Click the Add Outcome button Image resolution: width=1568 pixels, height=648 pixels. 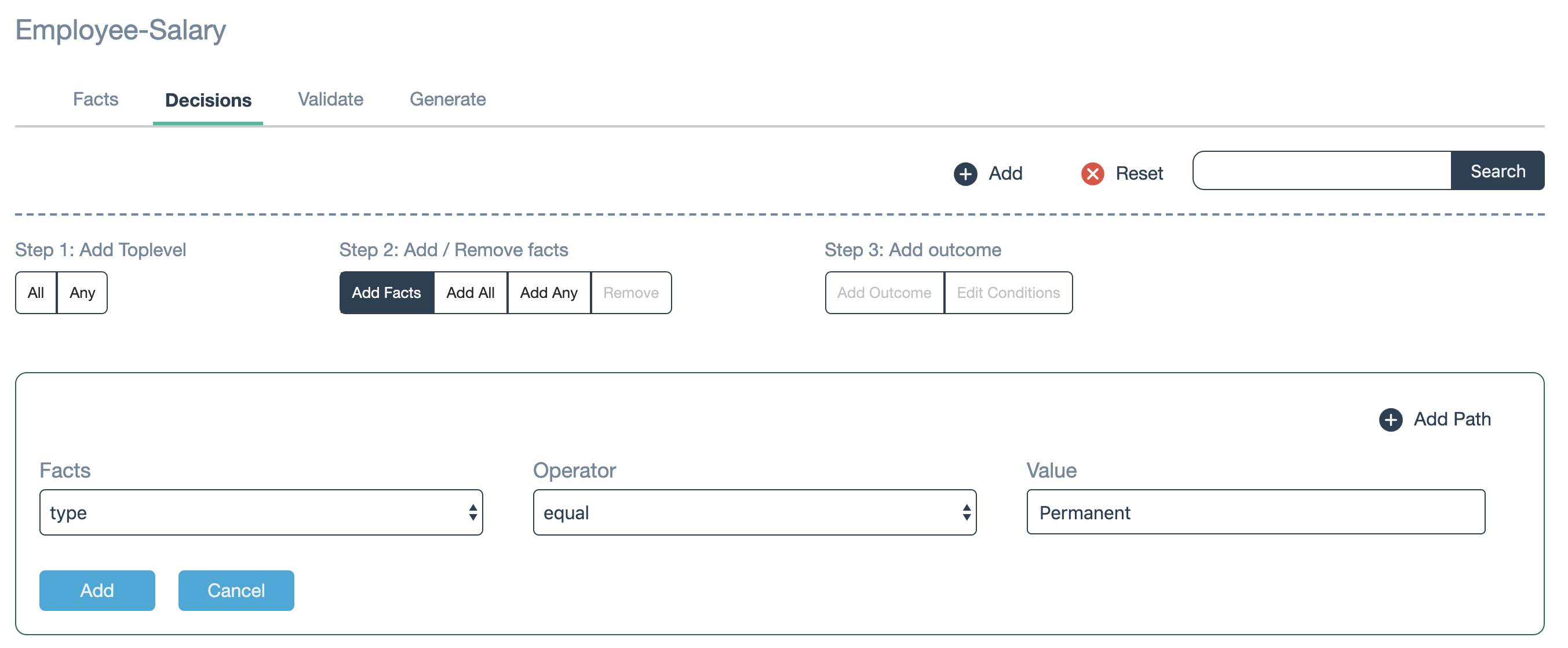(884, 293)
